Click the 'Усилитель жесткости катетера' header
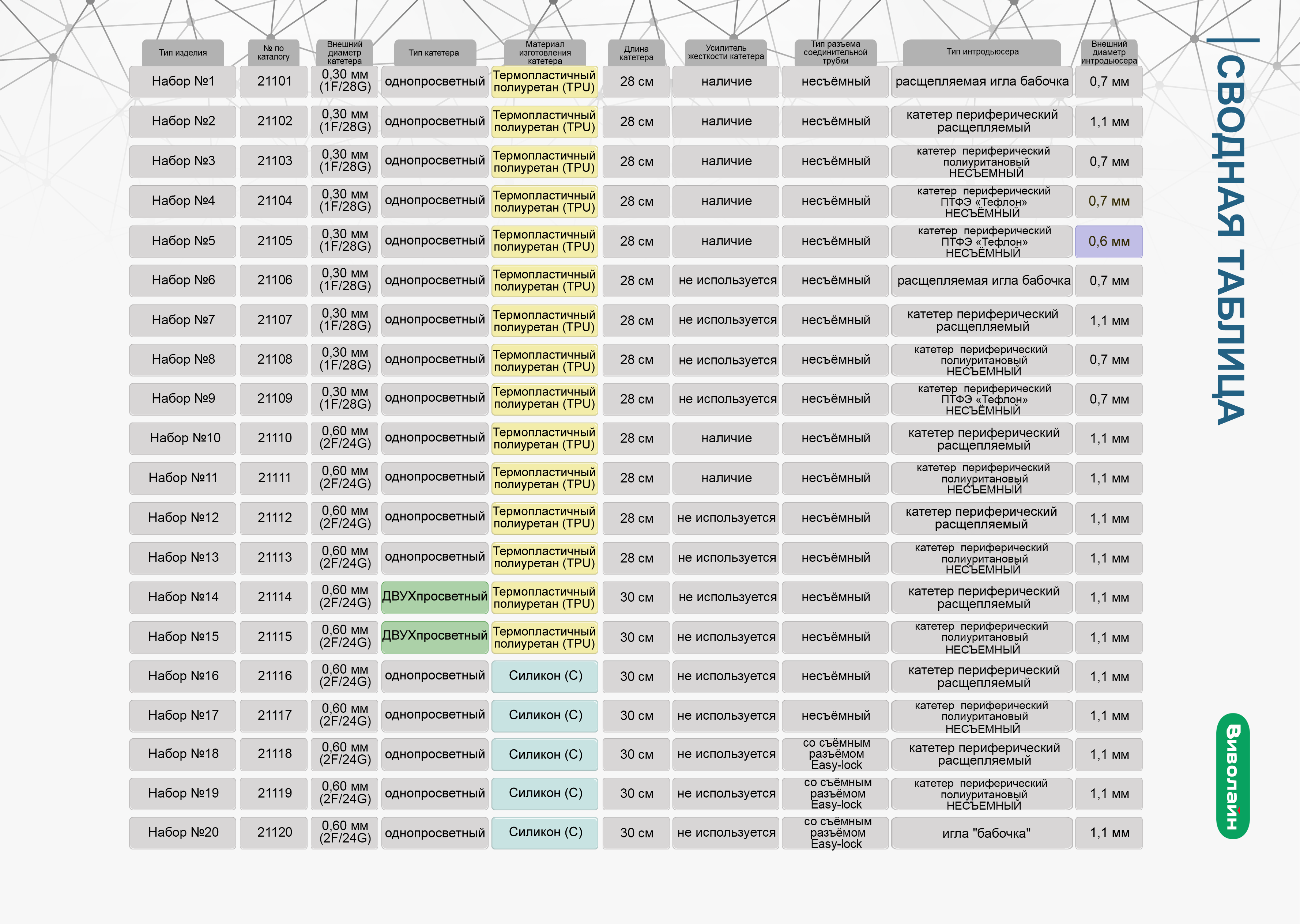 [x=726, y=52]
